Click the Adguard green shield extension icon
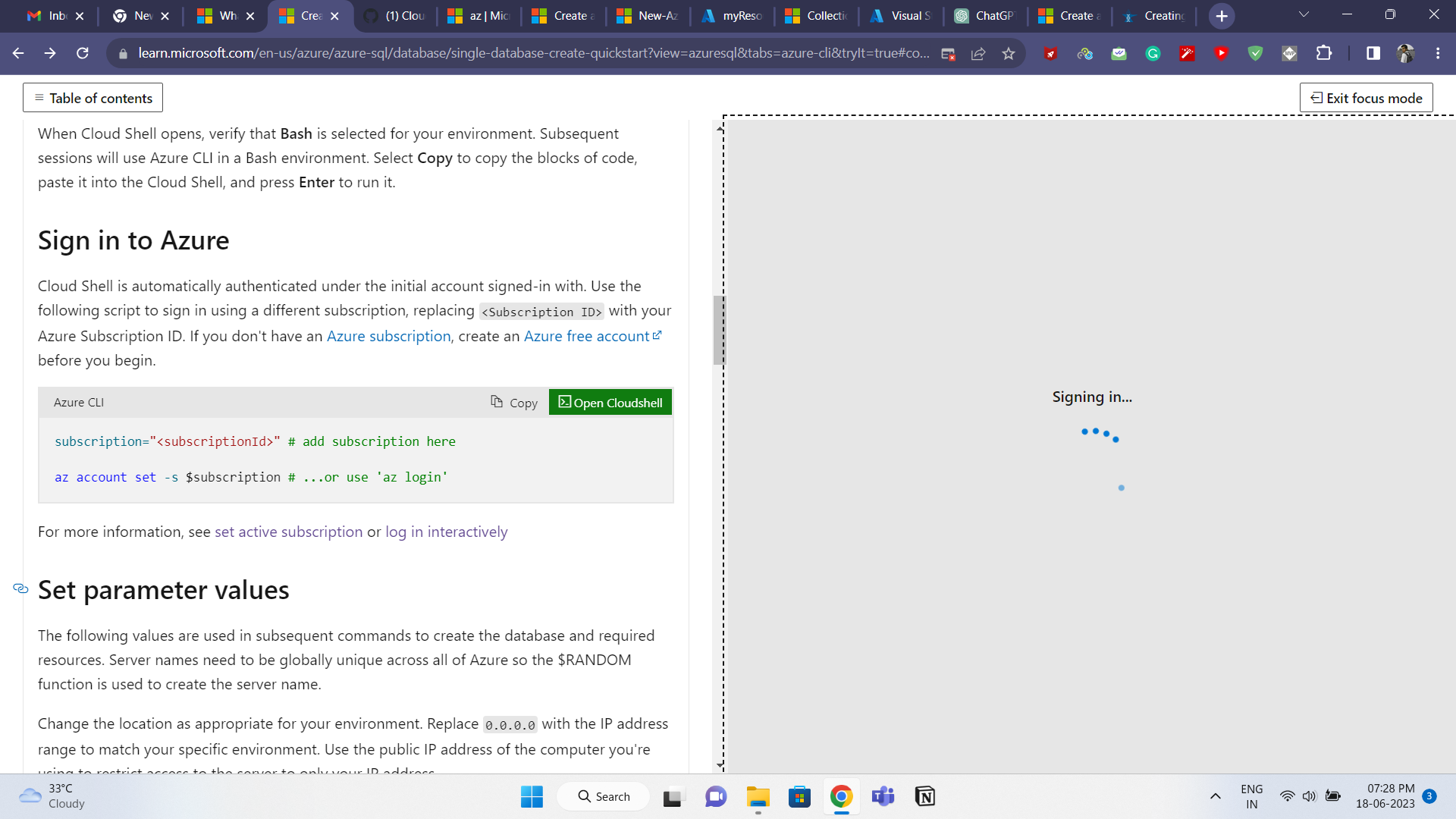Viewport: 1456px width, 819px height. (x=1256, y=53)
